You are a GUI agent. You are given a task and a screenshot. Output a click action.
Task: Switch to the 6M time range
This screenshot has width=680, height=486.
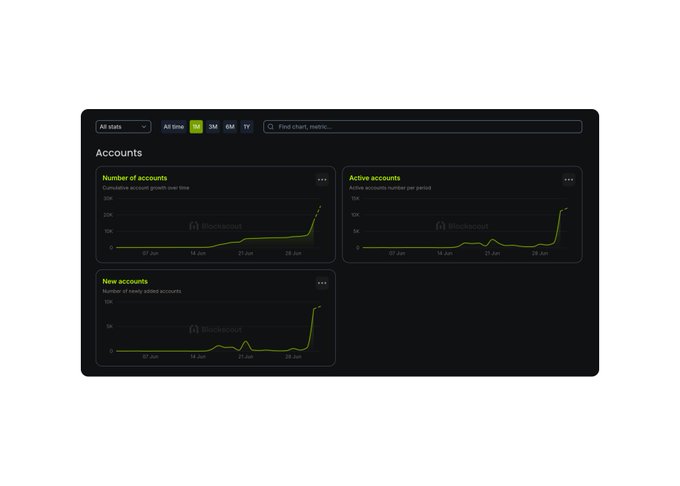(230, 127)
